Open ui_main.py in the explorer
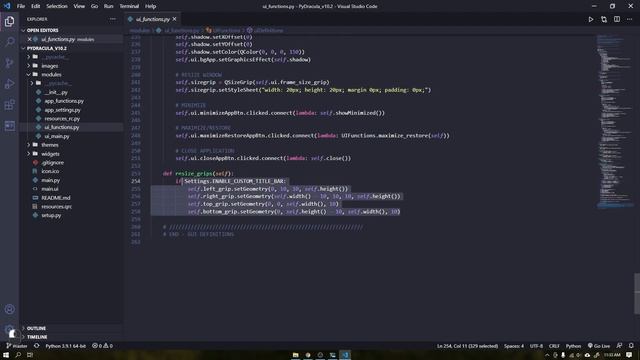640x360 pixels. coord(57,136)
